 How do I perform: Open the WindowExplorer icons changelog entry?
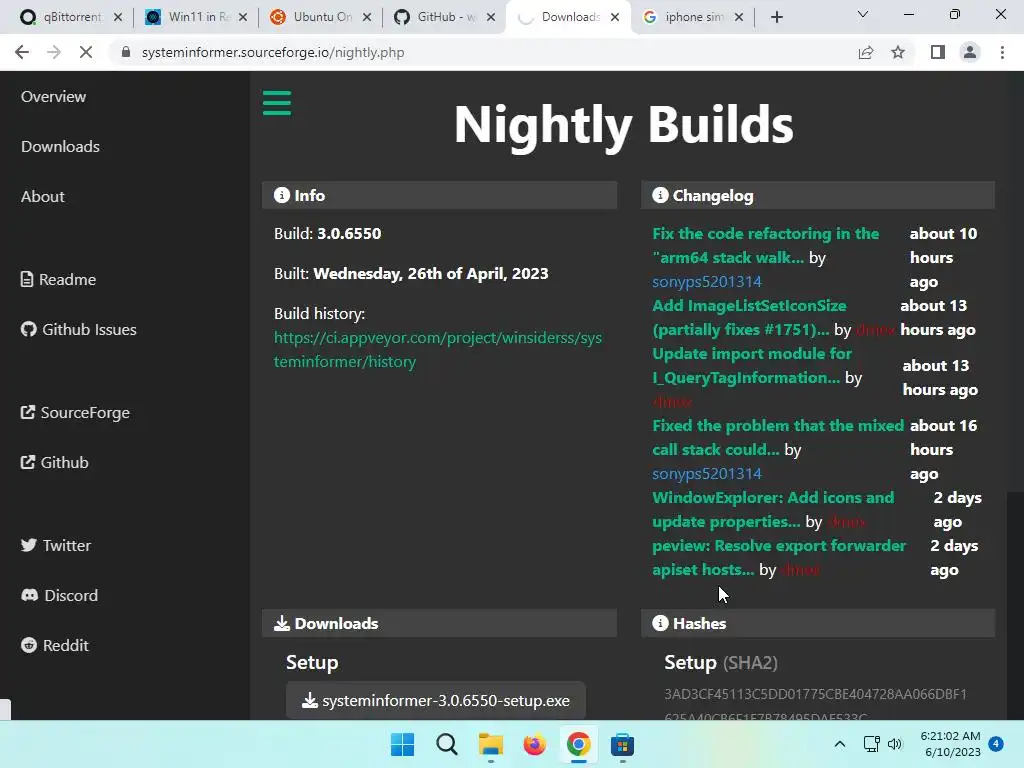point(773,509)
